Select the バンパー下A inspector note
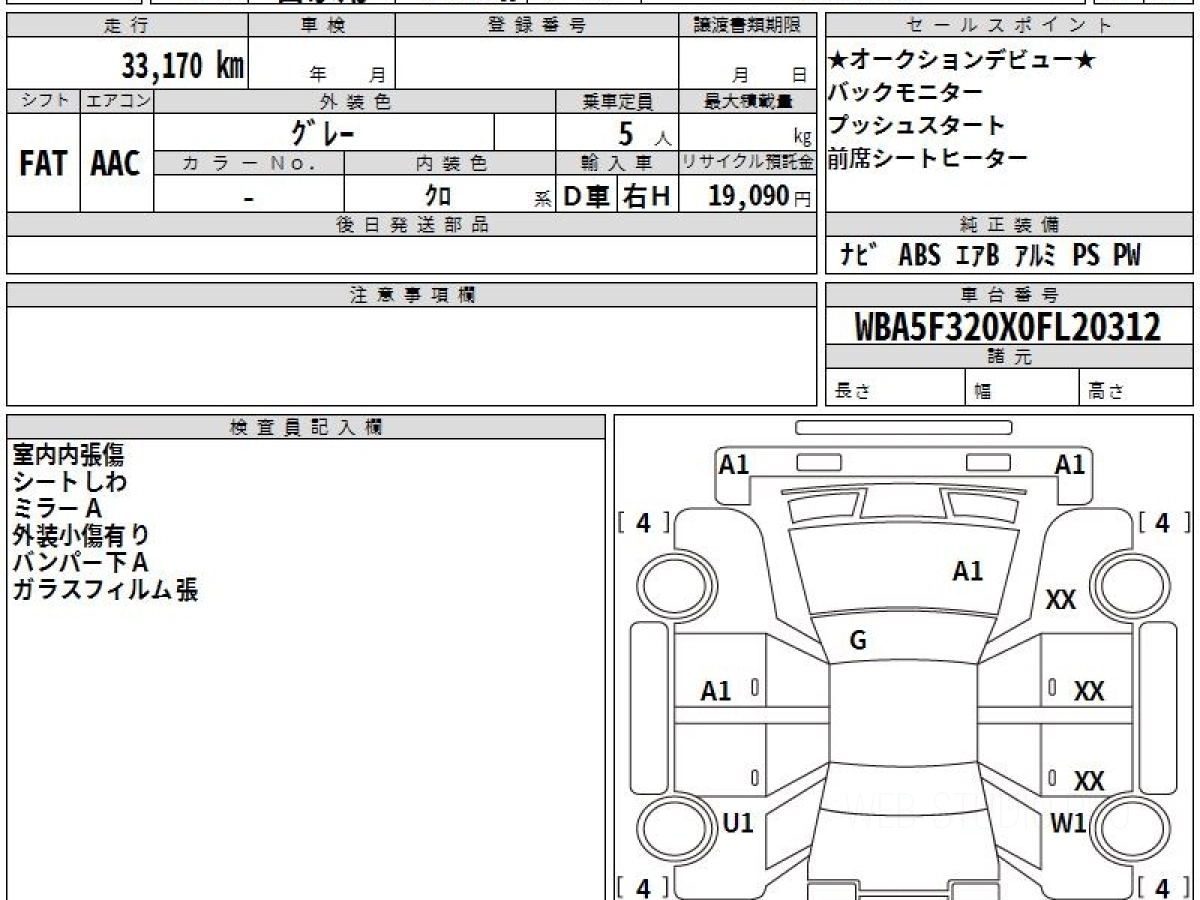 (x=80, y=563)
